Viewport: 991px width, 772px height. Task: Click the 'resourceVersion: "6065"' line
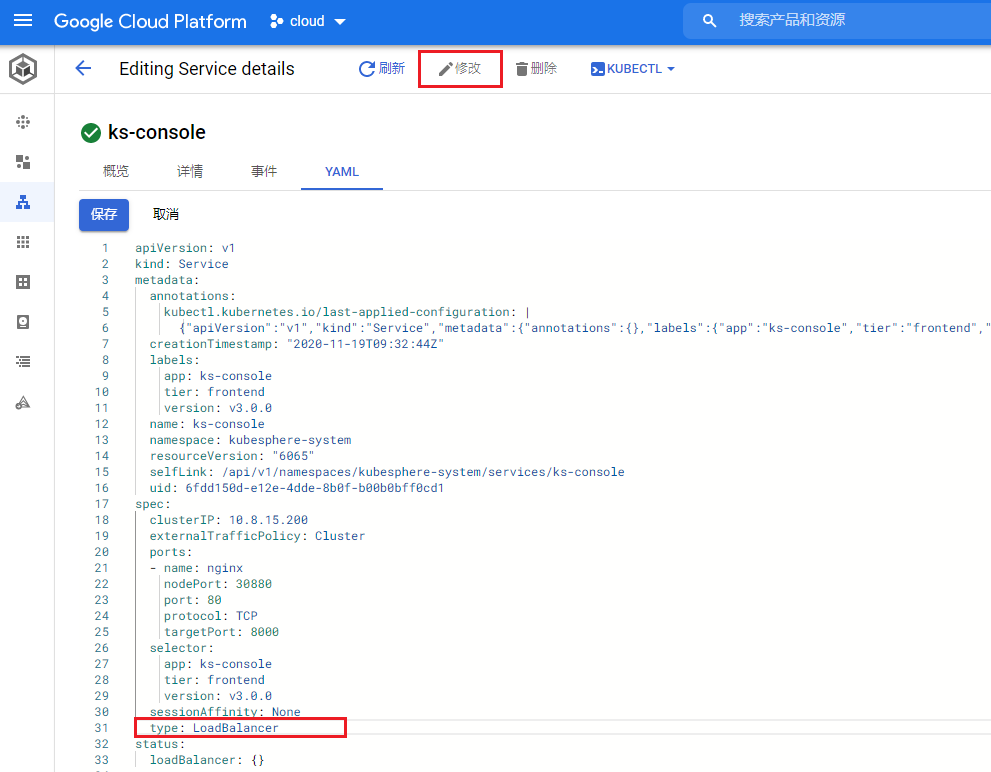[232, 456]
